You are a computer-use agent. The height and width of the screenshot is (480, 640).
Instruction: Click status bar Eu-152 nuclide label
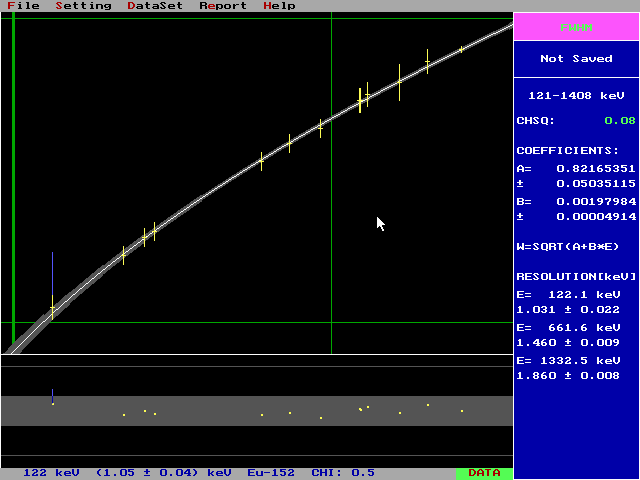tap(271, 473)
